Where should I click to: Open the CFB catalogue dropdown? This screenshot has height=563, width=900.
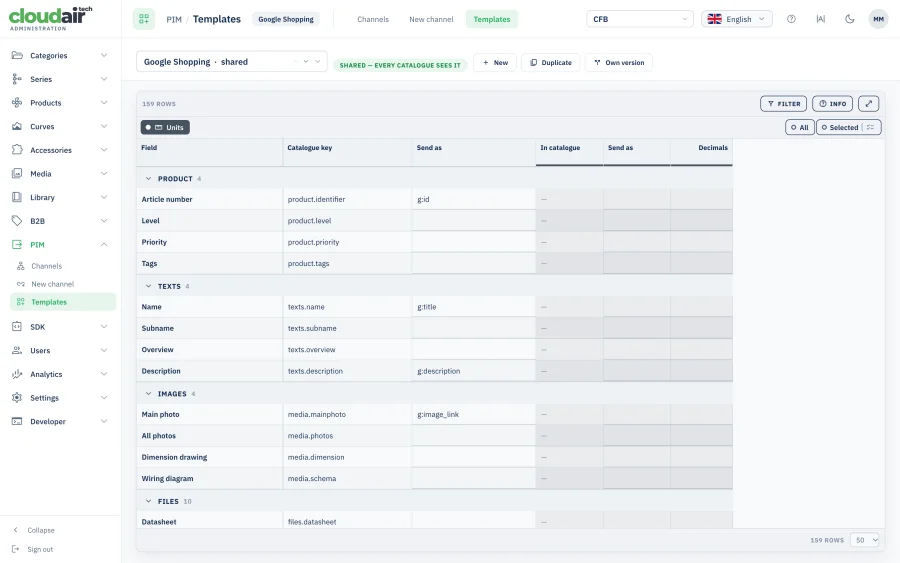click(640, 19)
